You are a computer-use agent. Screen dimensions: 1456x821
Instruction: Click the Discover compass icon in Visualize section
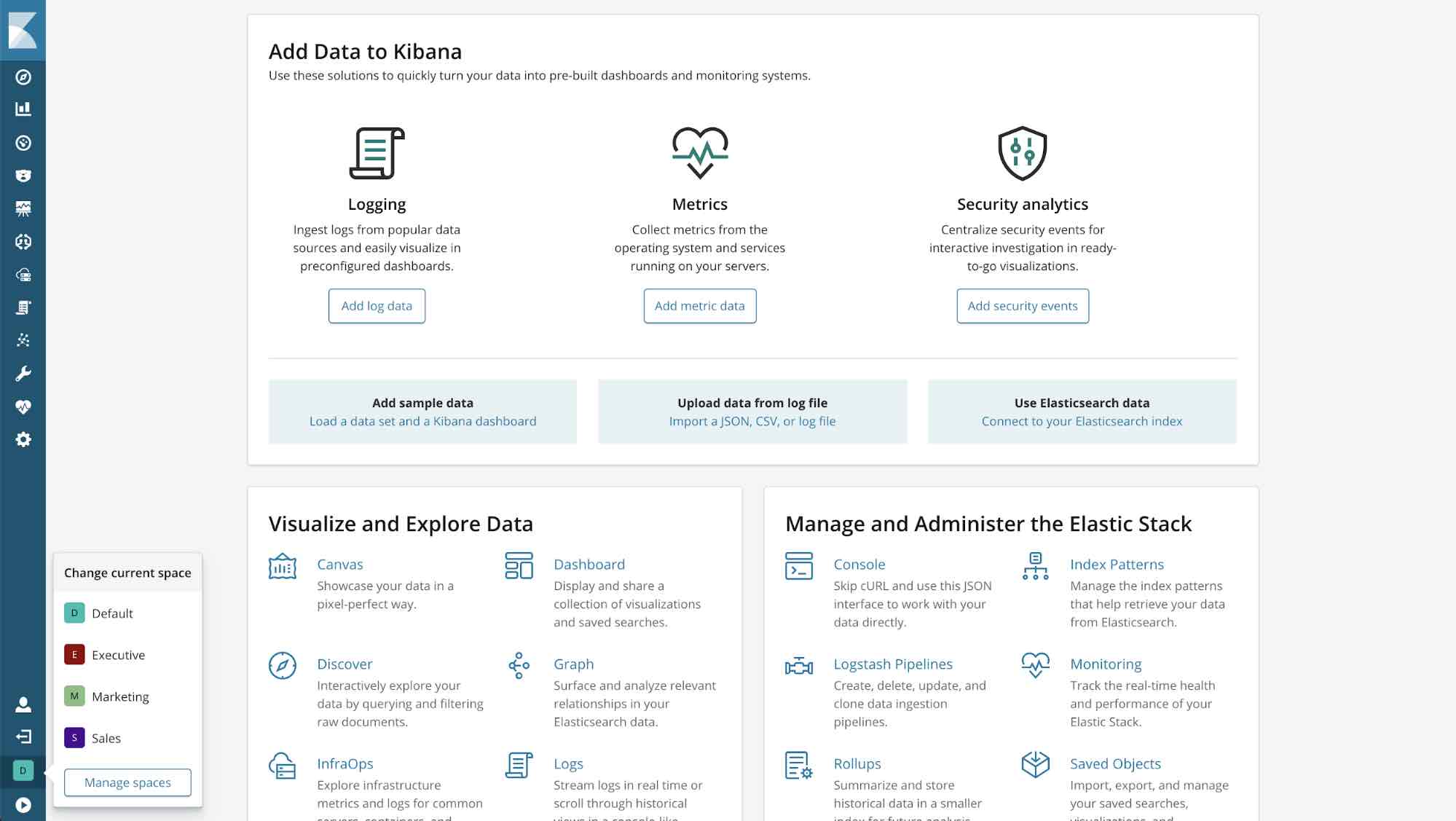[283, 666]
